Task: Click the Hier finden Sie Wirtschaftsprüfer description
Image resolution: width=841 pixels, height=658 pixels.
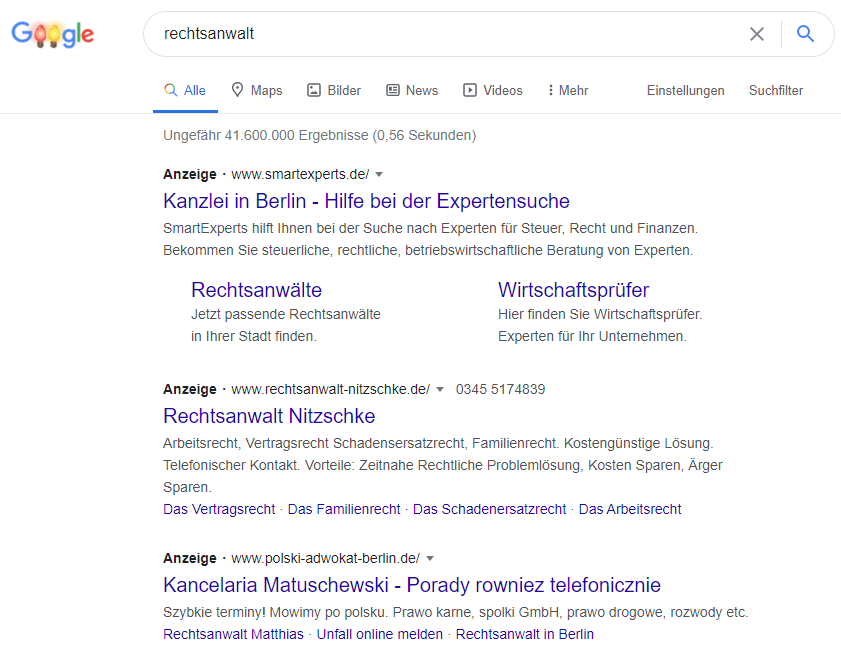Action: 600,325
